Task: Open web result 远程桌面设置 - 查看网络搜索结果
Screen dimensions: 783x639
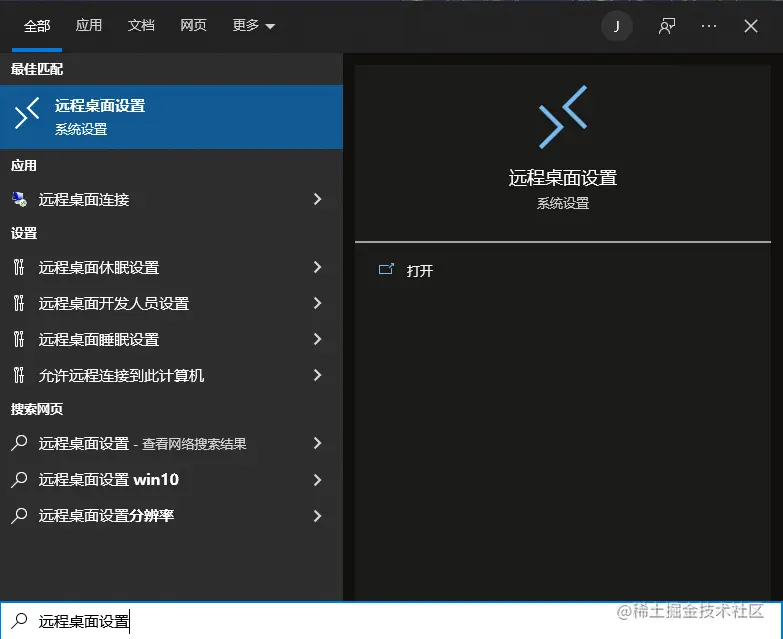Action: (x=171, y=443)
